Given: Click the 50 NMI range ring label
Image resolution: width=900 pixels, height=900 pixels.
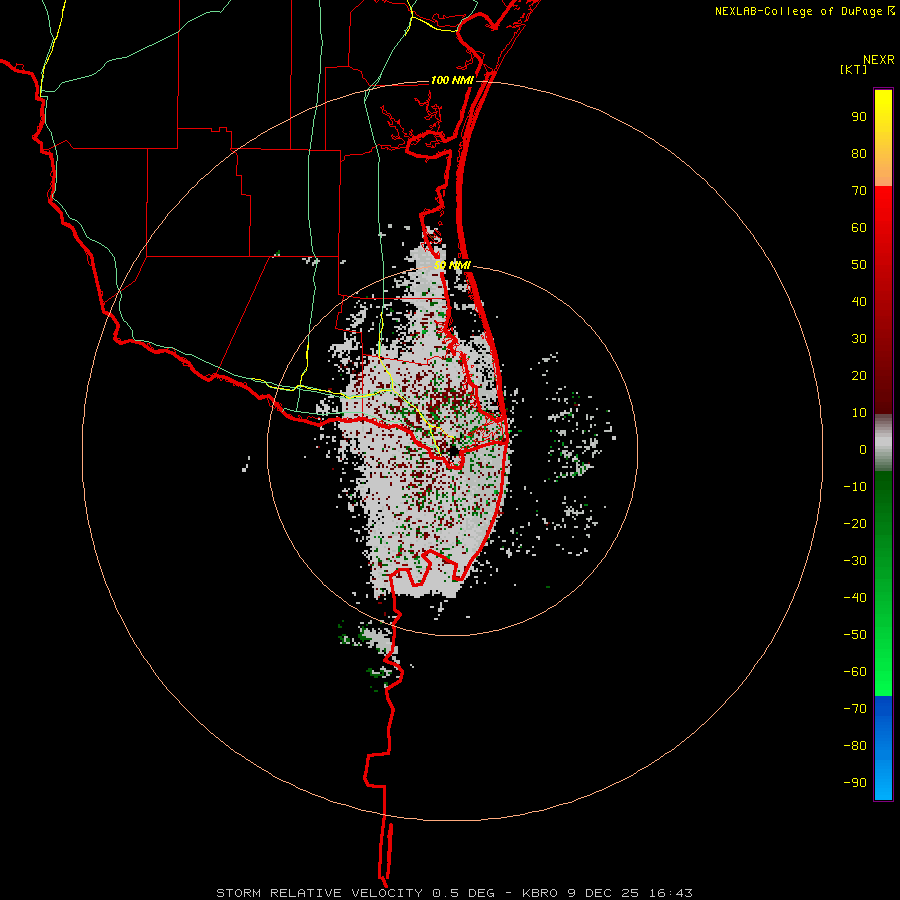Looking at the screenshot, I should 452,265.
